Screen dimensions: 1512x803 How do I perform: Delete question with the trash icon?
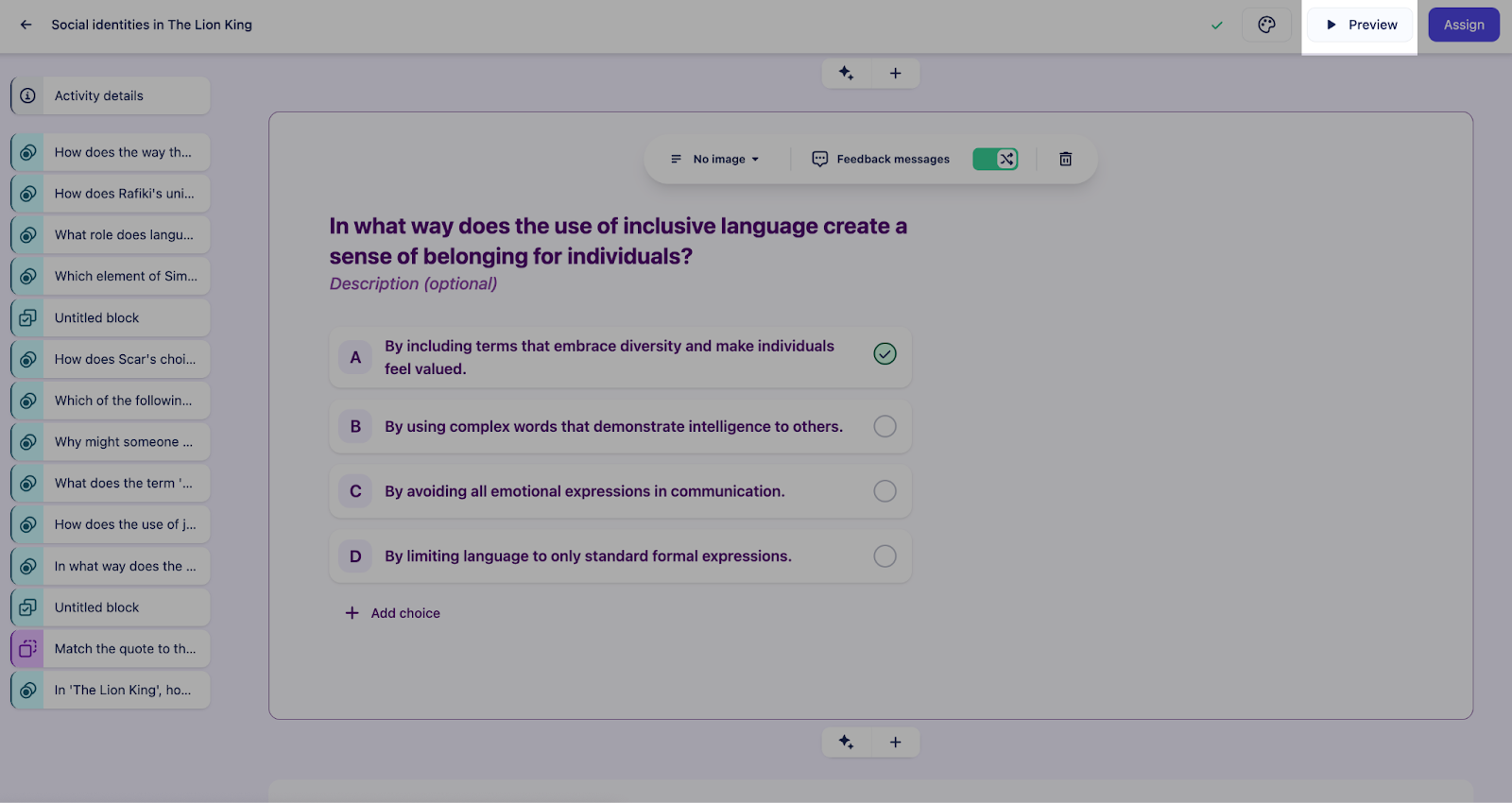(1065, 159)
